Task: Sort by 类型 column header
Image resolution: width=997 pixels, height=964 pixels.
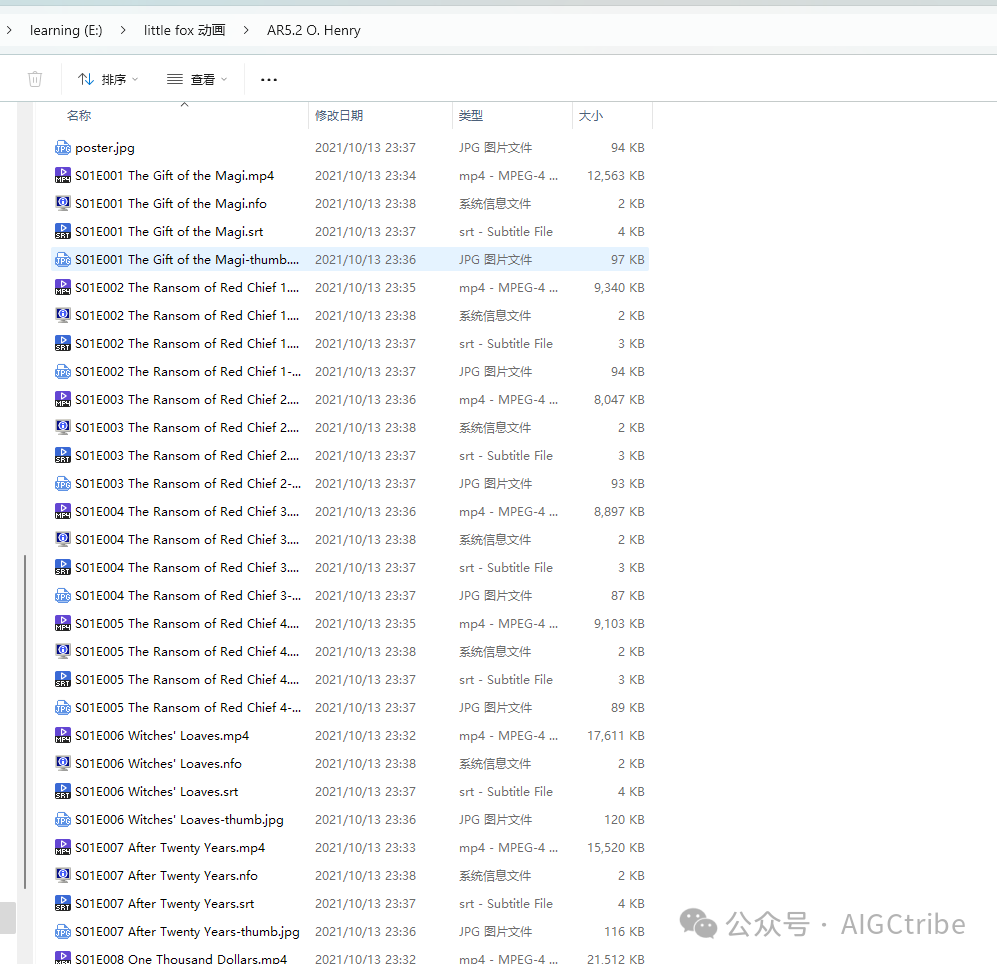Action: pyautogui.click(x=471, y=116)
